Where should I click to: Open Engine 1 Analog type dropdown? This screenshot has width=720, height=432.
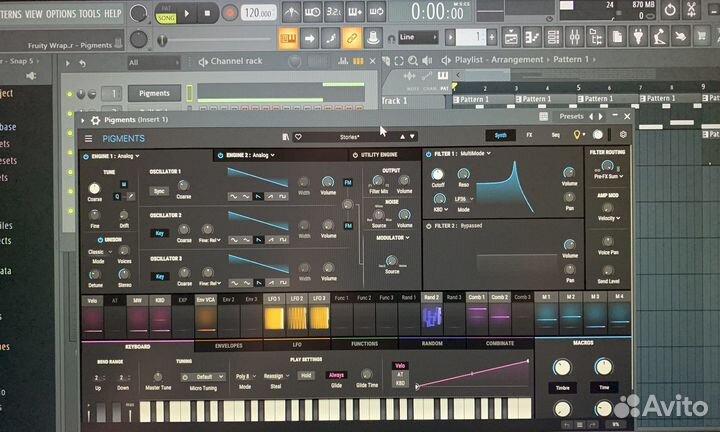123,156
